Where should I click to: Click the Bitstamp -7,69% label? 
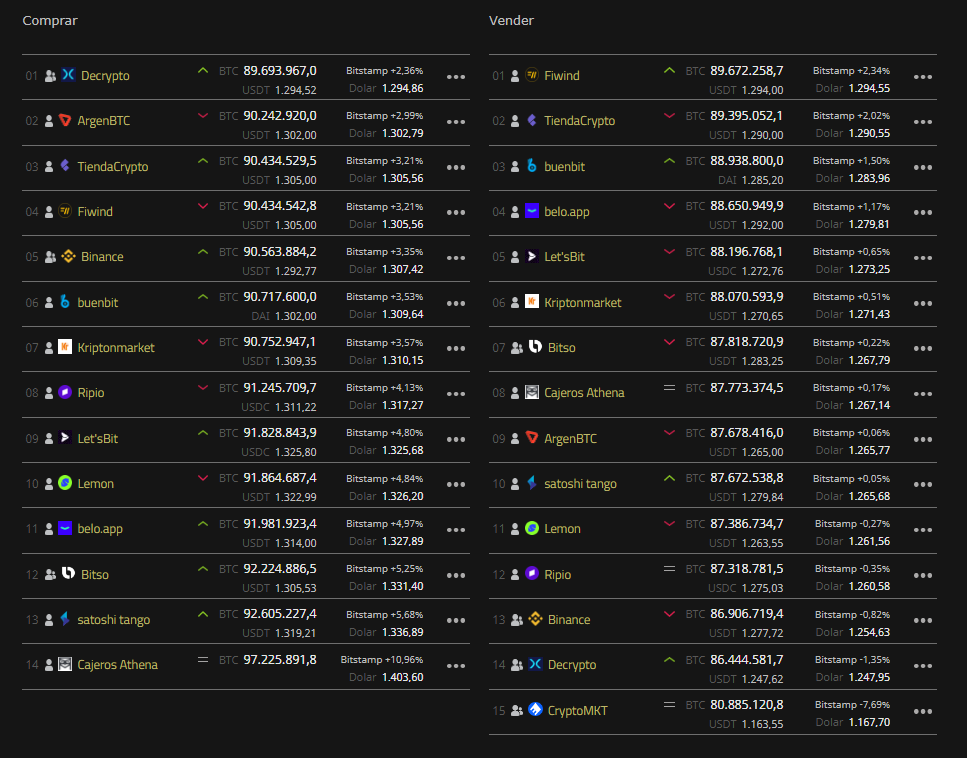(x=852, y=704)
